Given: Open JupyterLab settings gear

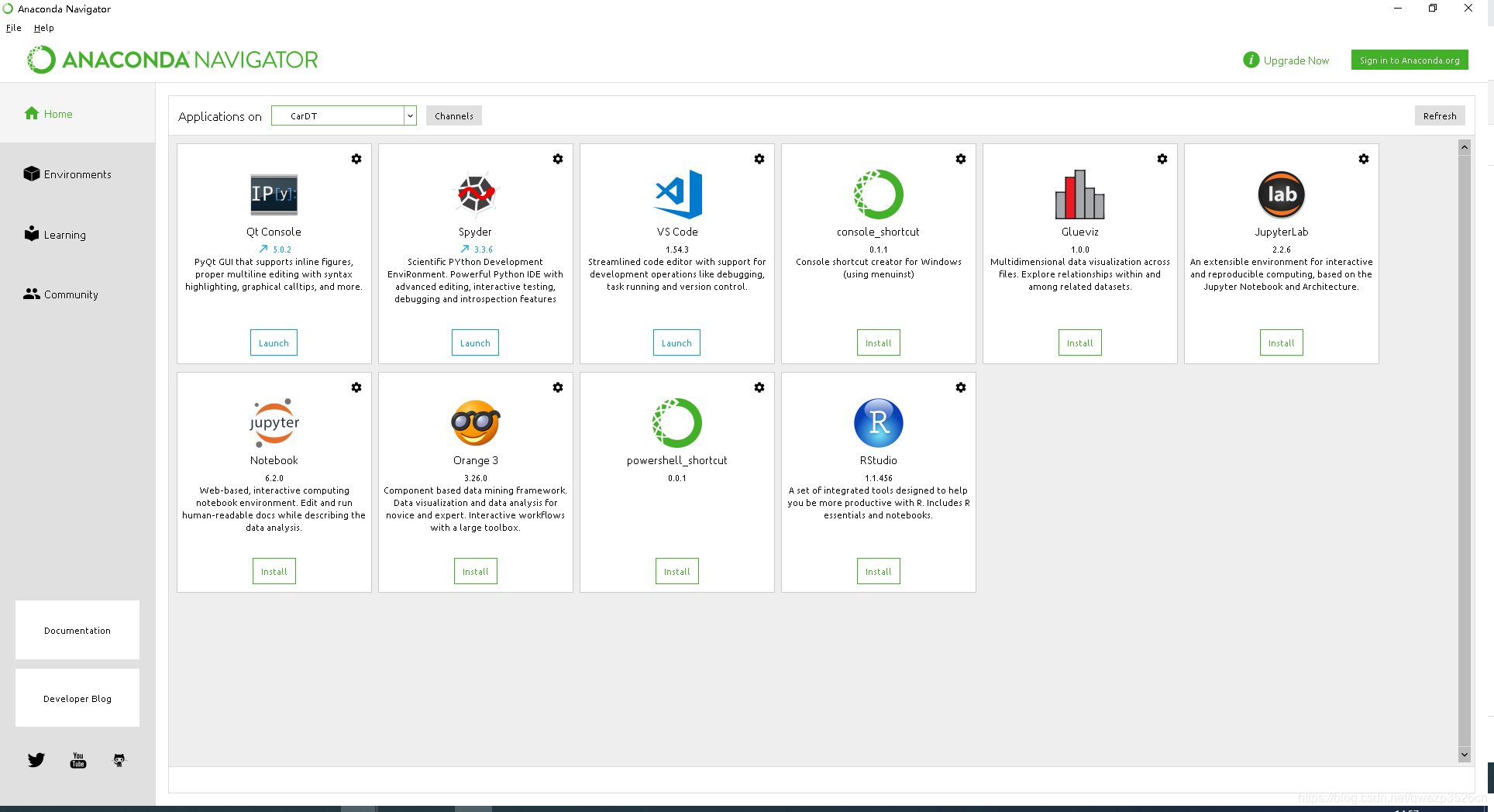Looking at the screenshot, I should 1364,159.
